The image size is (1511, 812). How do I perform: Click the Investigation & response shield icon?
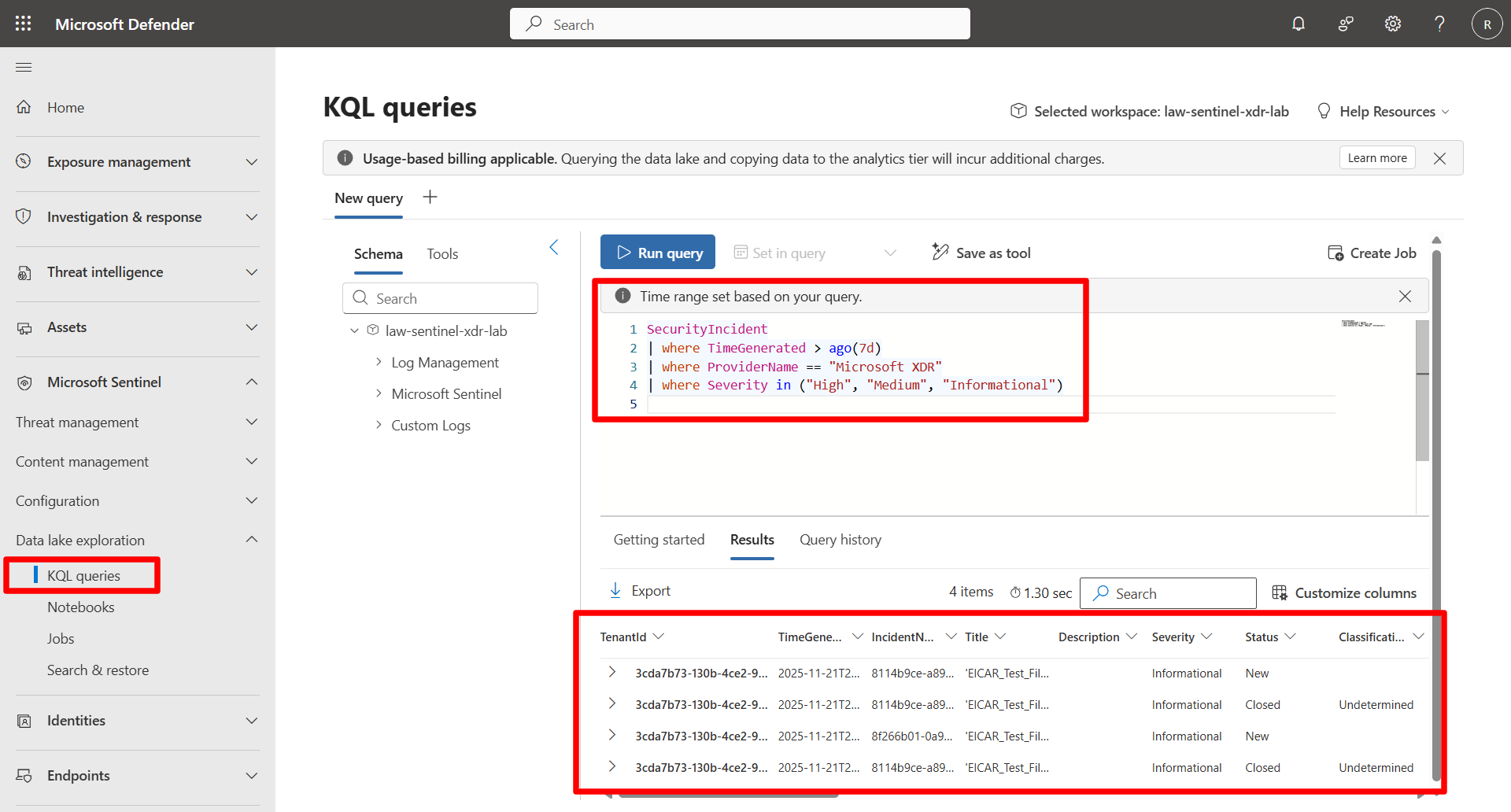point(24,216)
